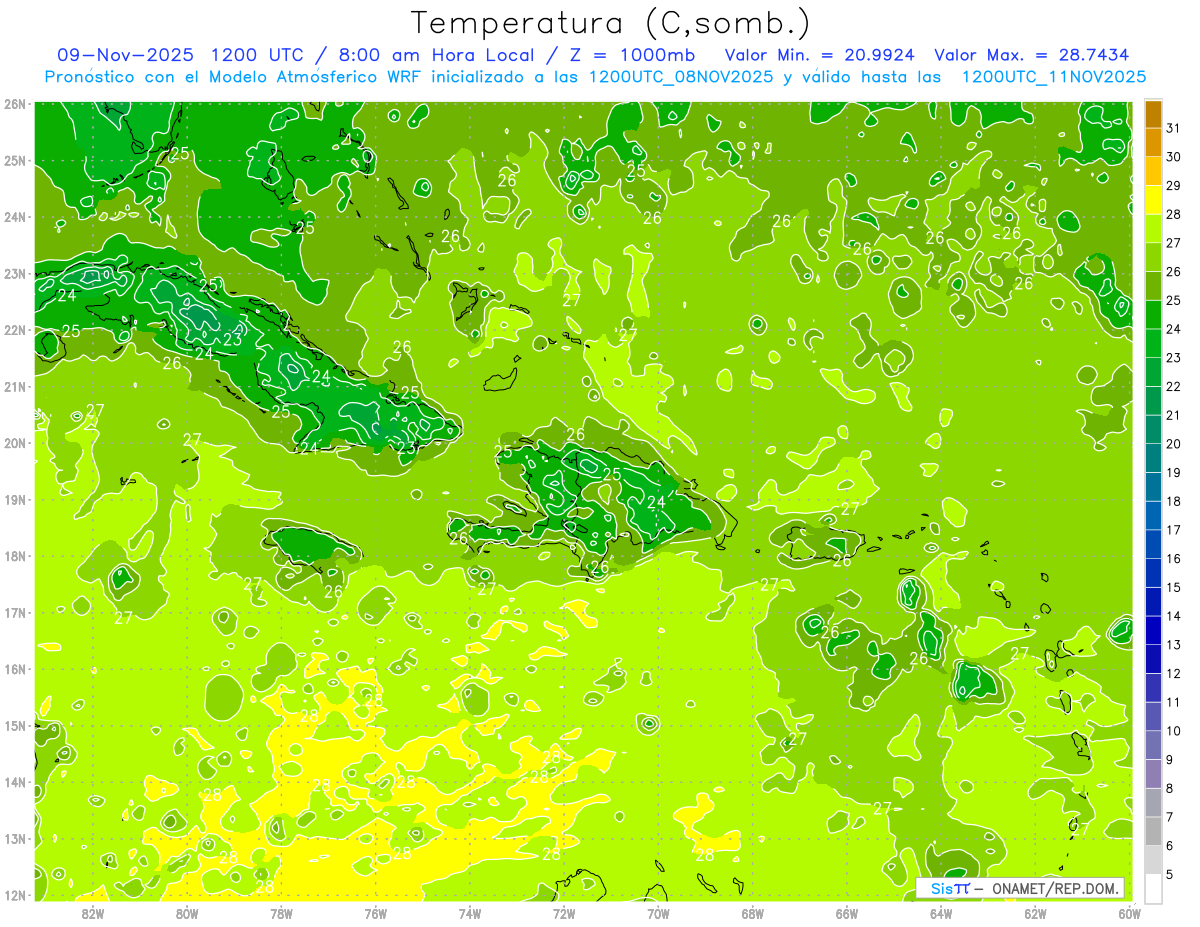The width and height of the screenshot is (1200, 927).
Task: Pick the dark blue legend band between 13 and 14
Action: pos(1153,630)
